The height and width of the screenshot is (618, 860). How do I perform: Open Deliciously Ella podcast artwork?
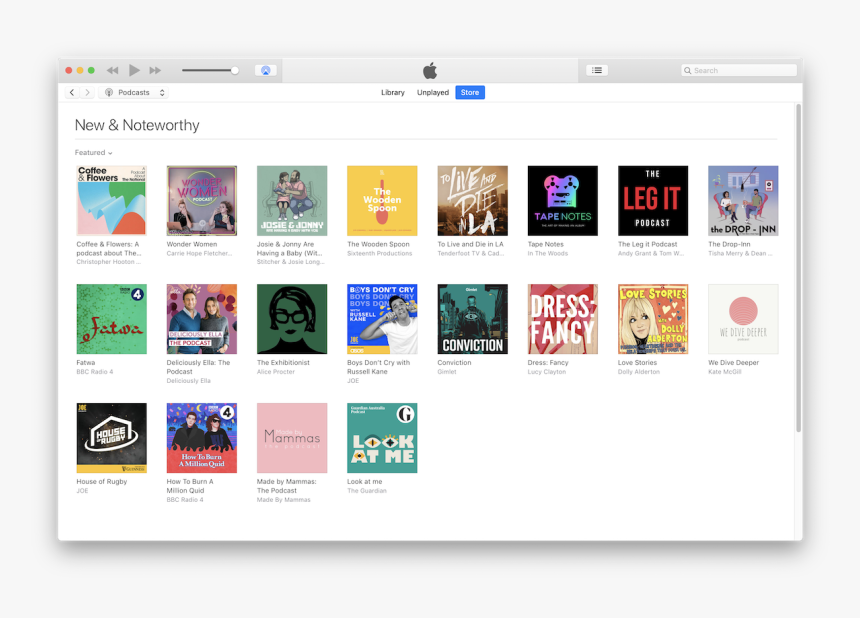coord(202,319)
